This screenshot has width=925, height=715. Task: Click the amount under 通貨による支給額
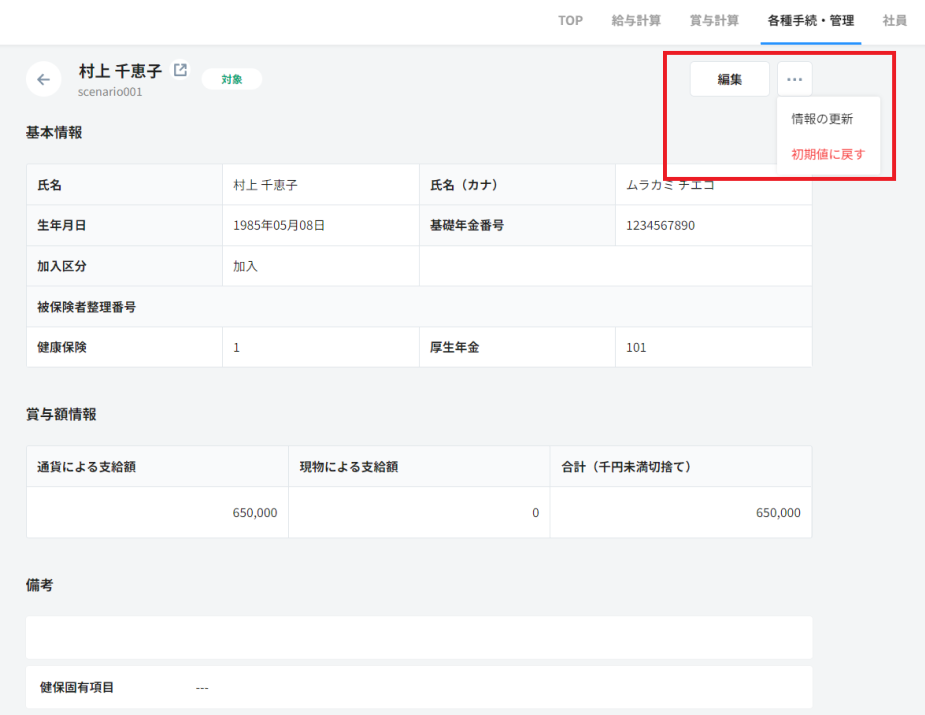(x=254, y=513)
